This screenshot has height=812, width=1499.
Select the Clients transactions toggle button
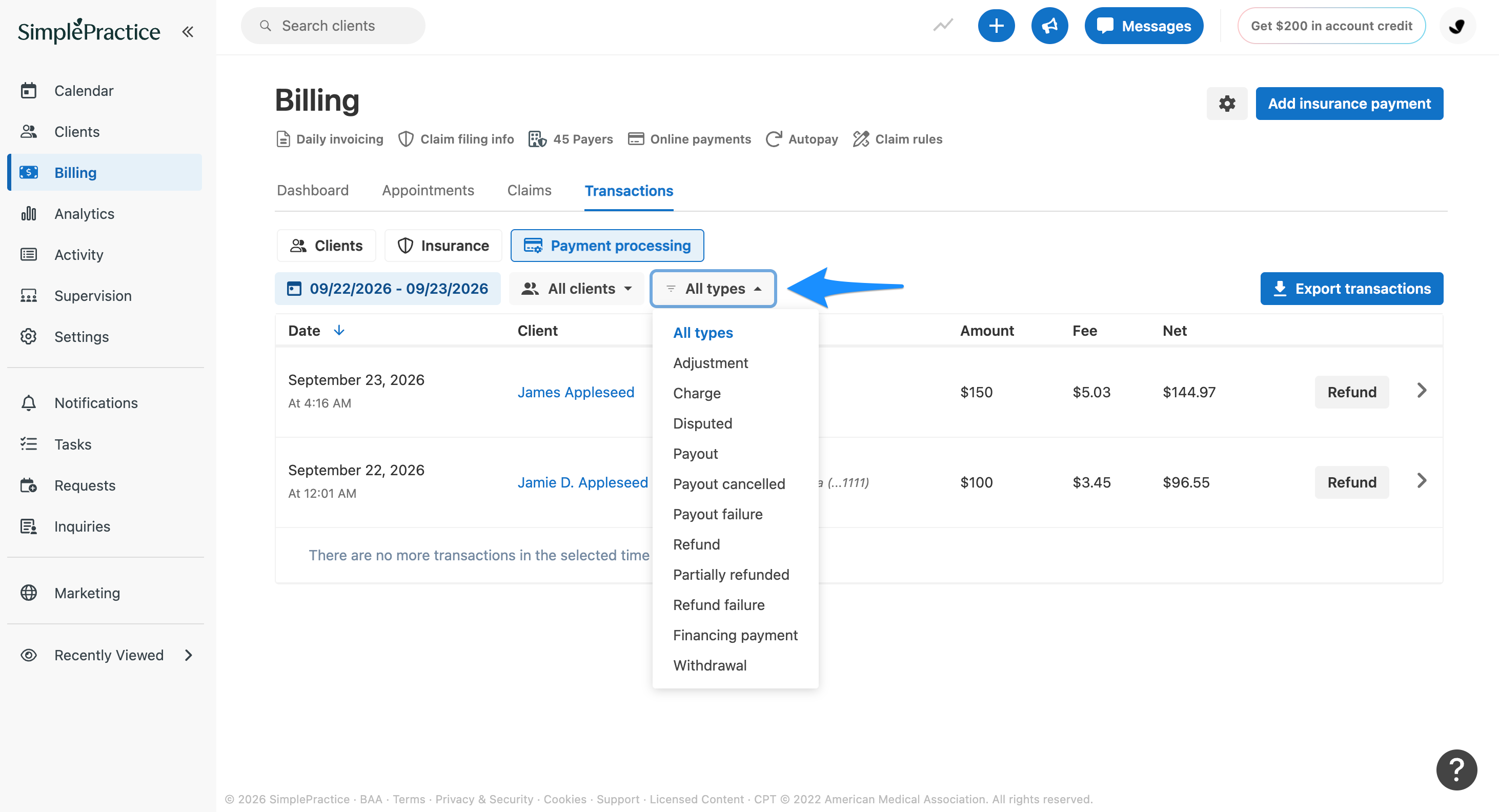click(326, 246)
